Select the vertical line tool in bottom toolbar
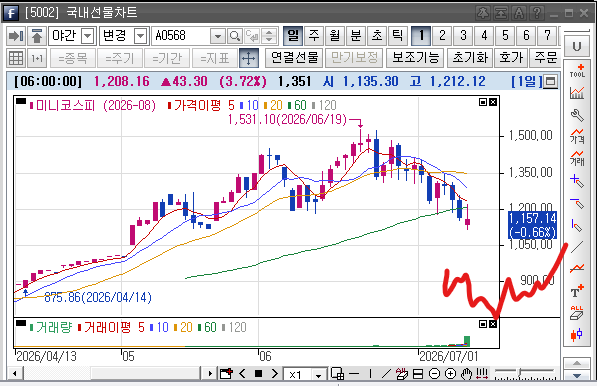Screen dimensions: 597x386 tap(370, 374)
